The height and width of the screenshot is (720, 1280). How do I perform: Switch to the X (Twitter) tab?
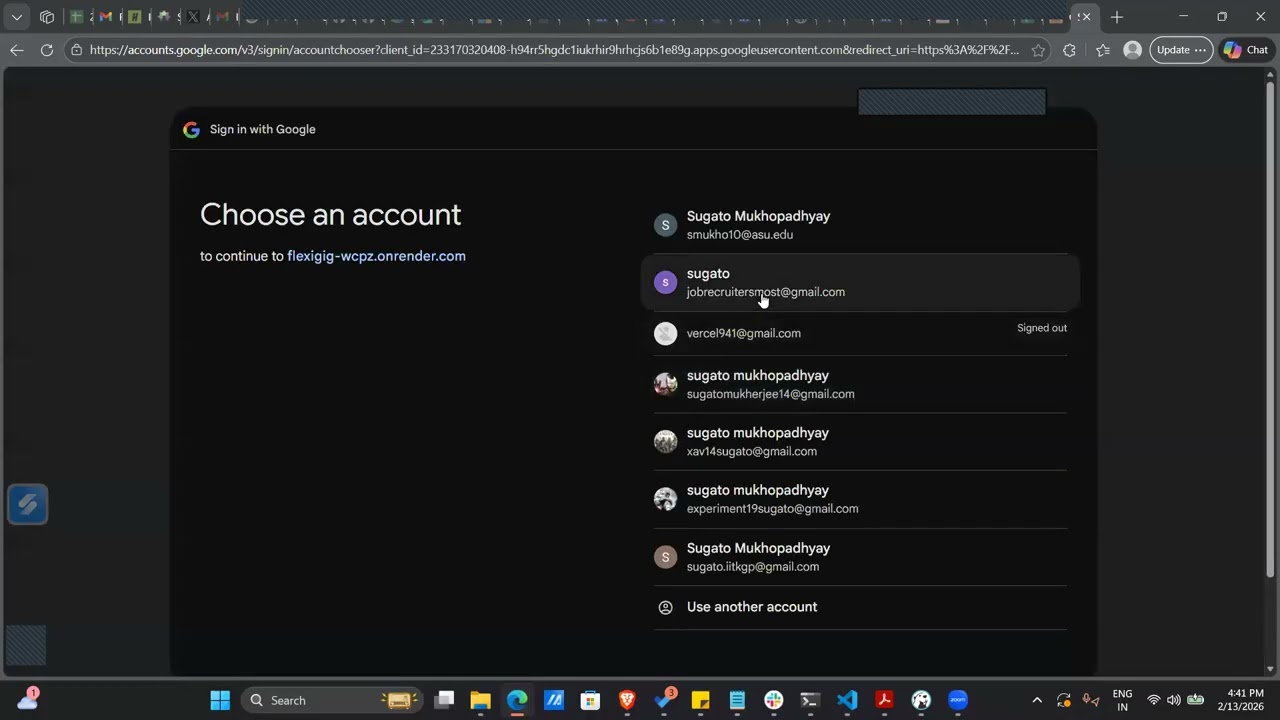click(x=192, y=17)
